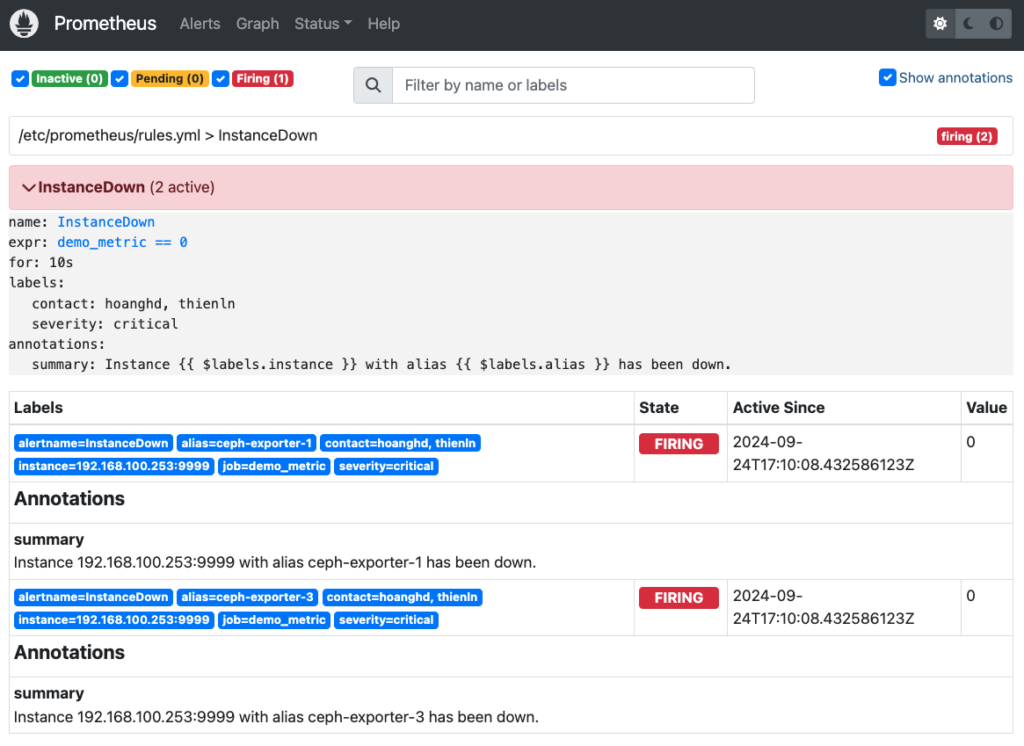Screen dimensions: 1024x746
Task: Click Active Since timestamp in ceph-exporter-3 row
Action: (x=824, y=607)
